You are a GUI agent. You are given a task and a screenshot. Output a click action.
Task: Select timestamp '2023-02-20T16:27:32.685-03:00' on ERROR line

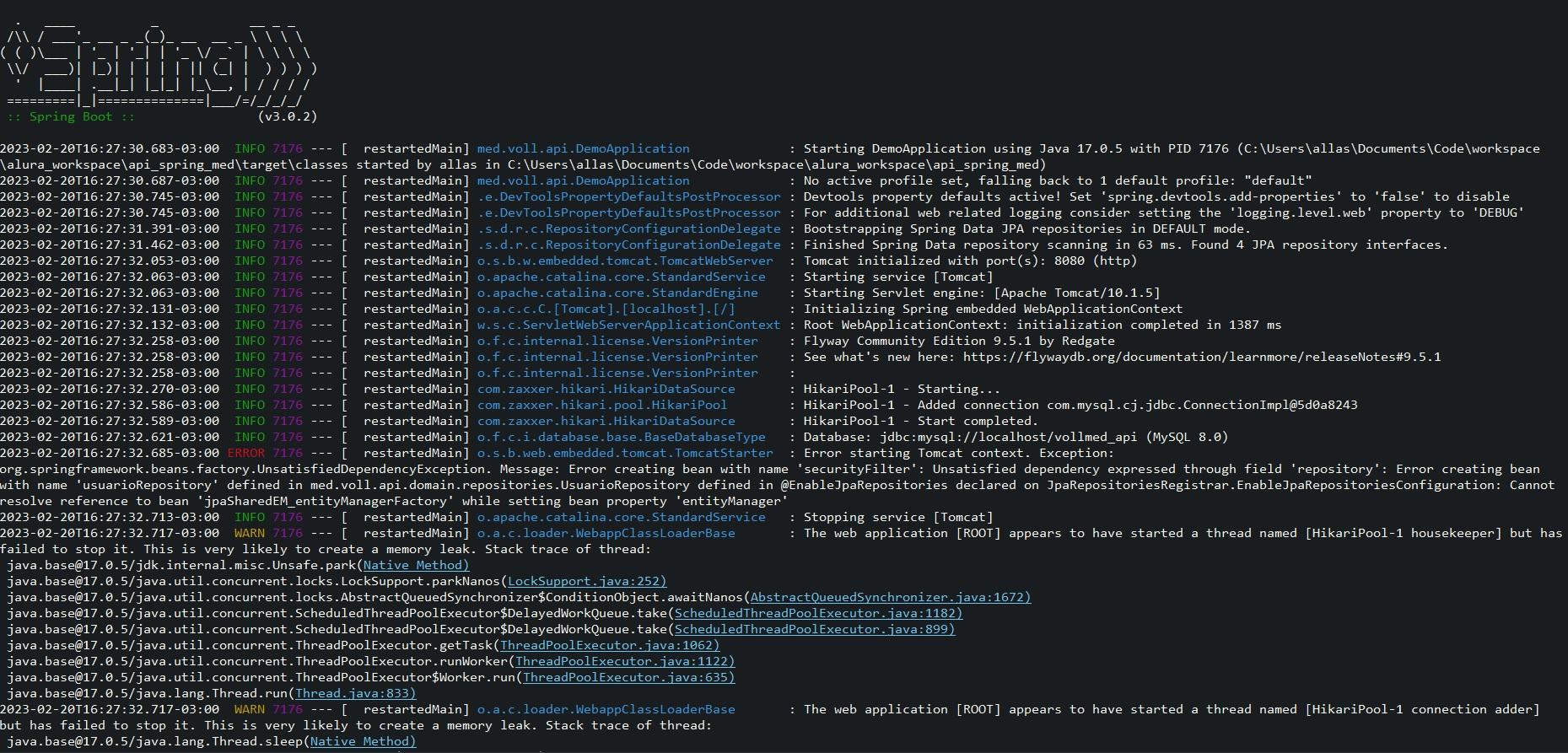coord(110,453)
